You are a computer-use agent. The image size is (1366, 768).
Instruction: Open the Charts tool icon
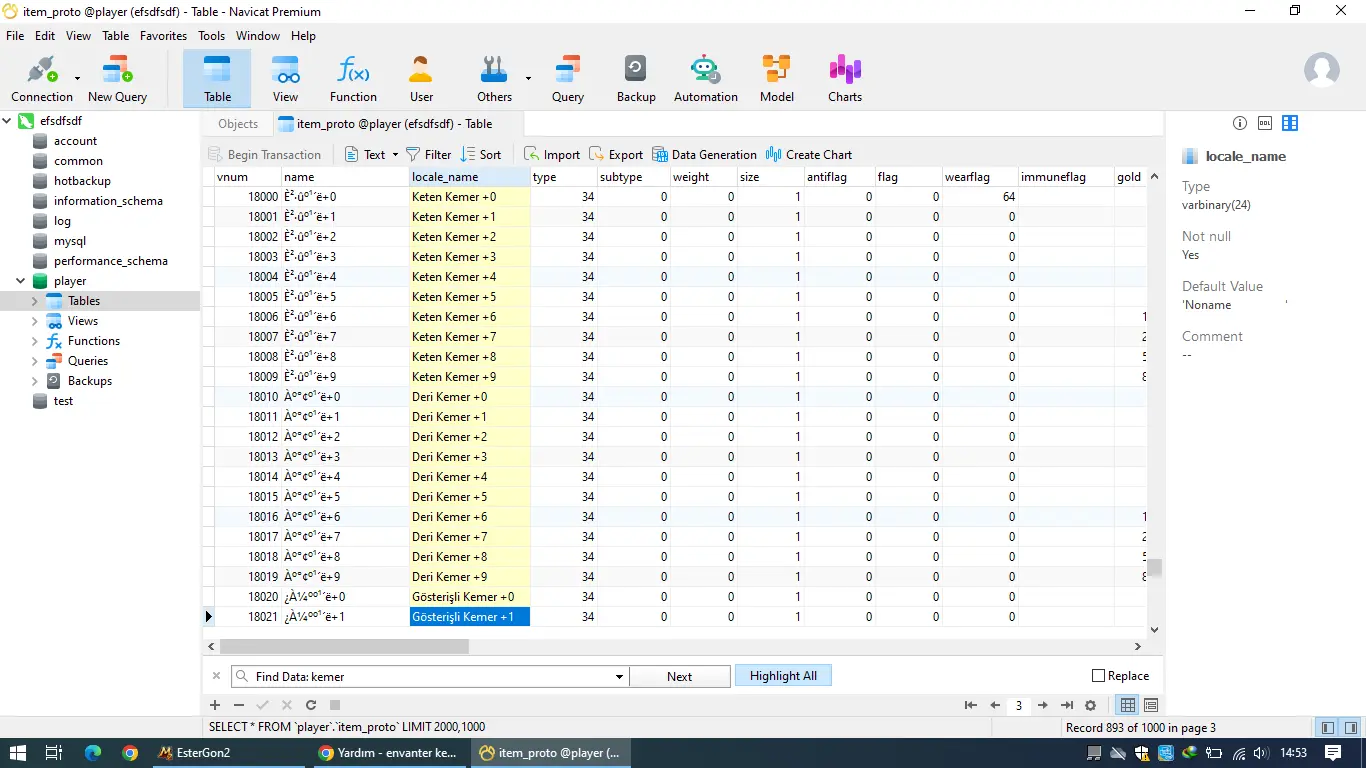[845, 79]
